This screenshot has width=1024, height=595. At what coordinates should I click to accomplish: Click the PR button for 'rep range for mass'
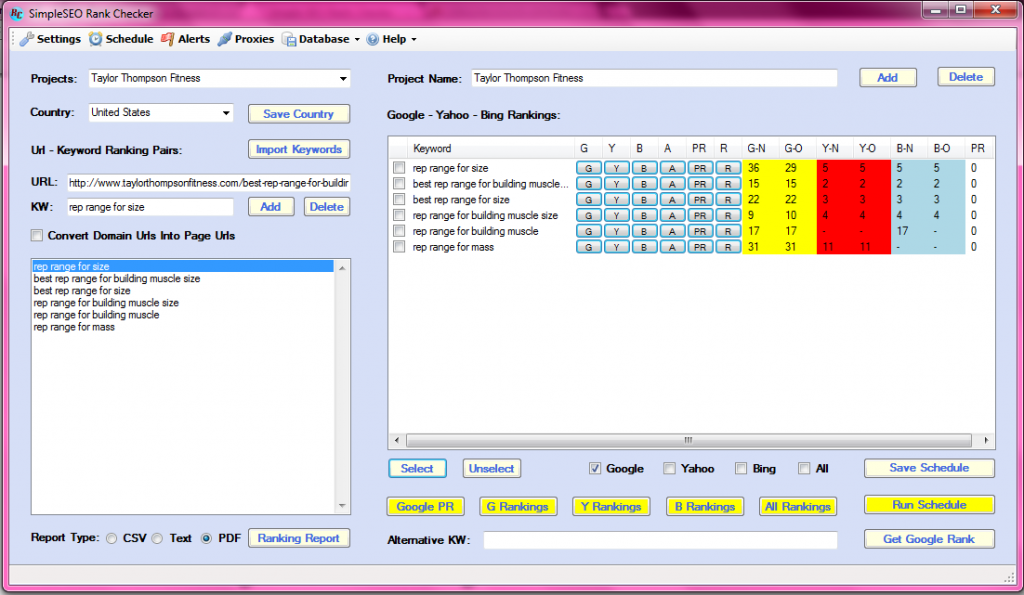700,247
